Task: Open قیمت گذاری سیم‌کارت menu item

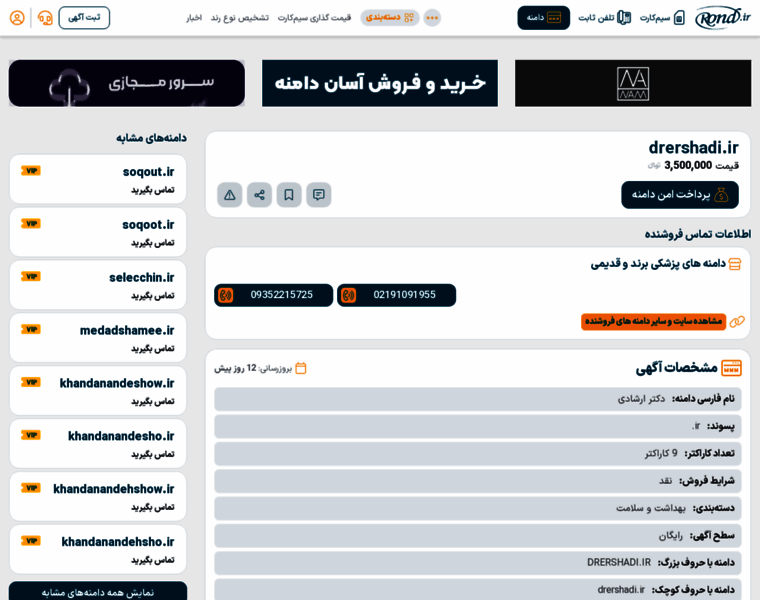Action: click(314, 18)
